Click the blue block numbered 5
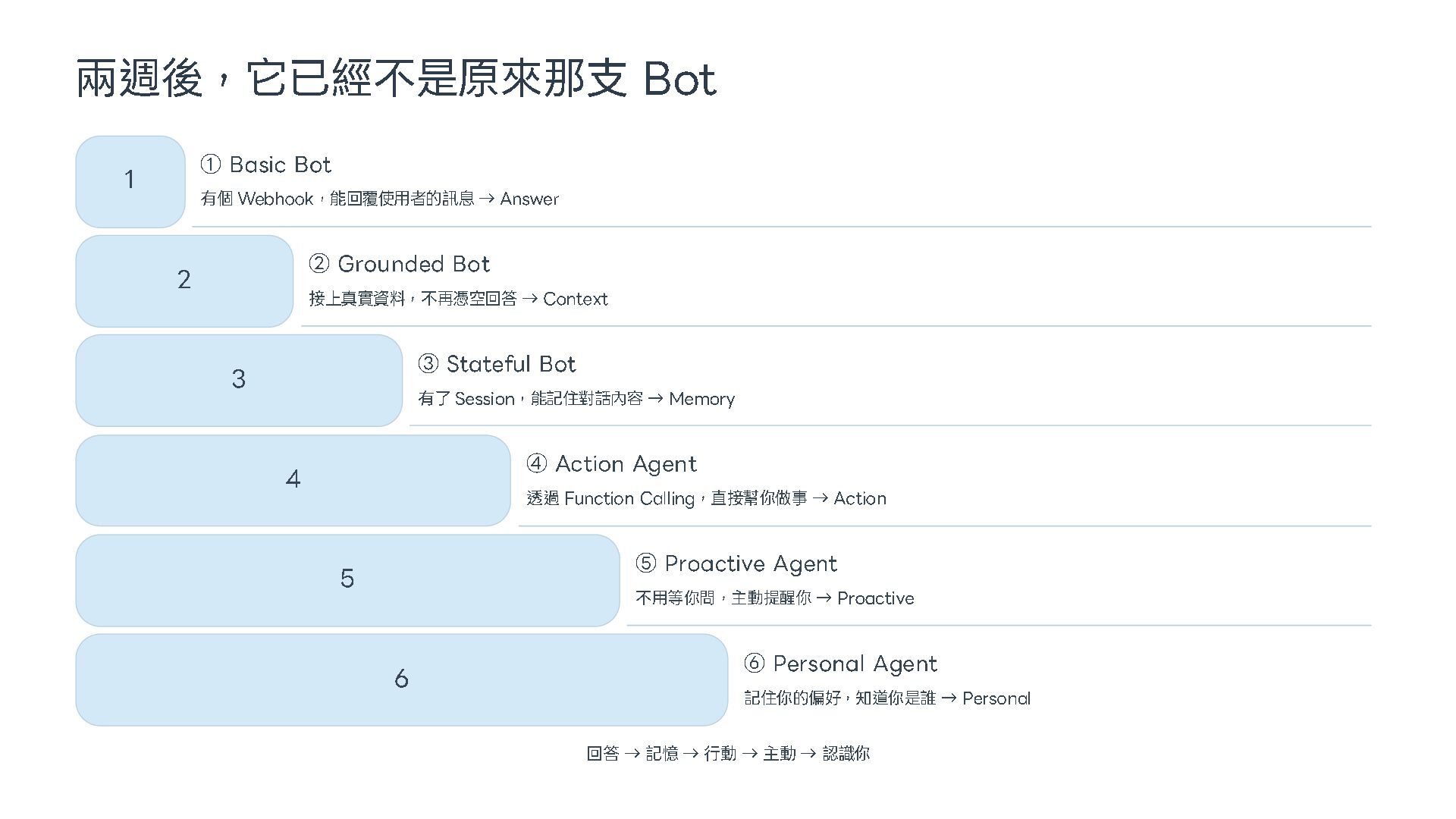This screenshot has height=819, width=1456. (347, 581)
